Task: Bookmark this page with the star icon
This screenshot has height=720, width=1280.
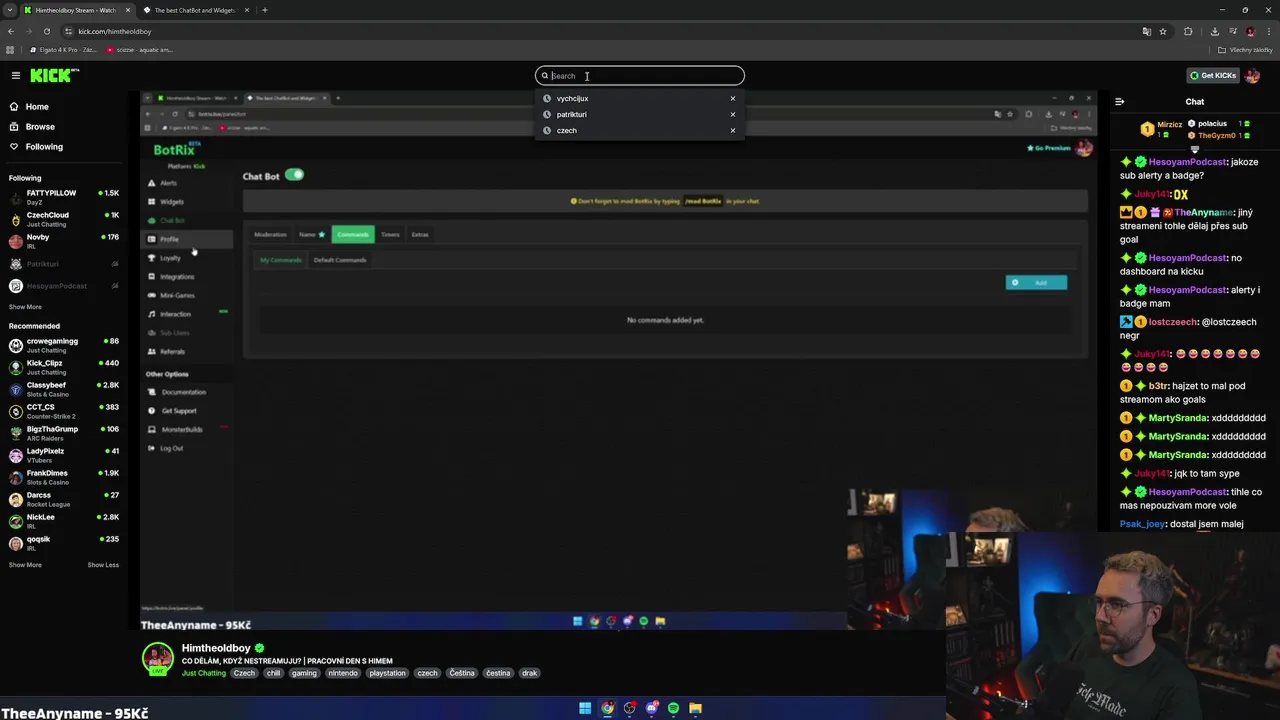Action: 1162,31
